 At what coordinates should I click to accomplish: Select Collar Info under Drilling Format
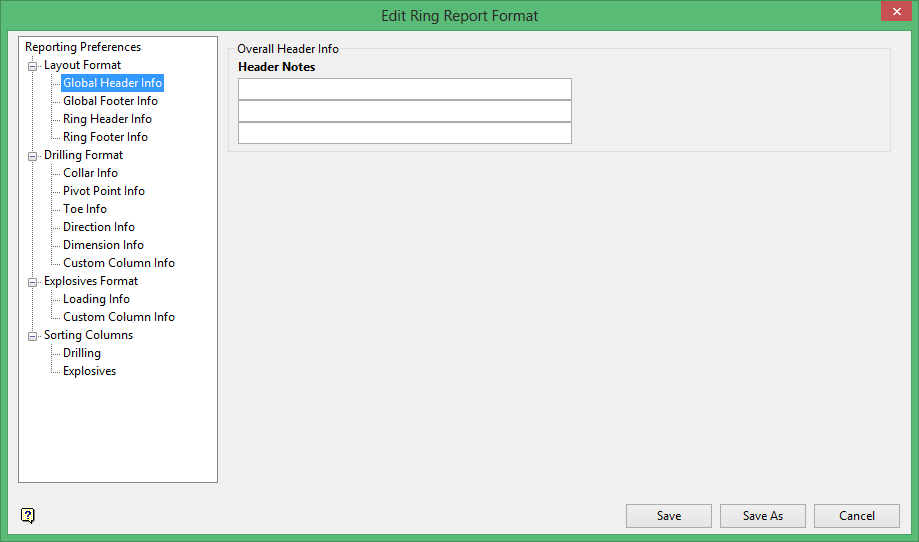(x=90, y=173)
